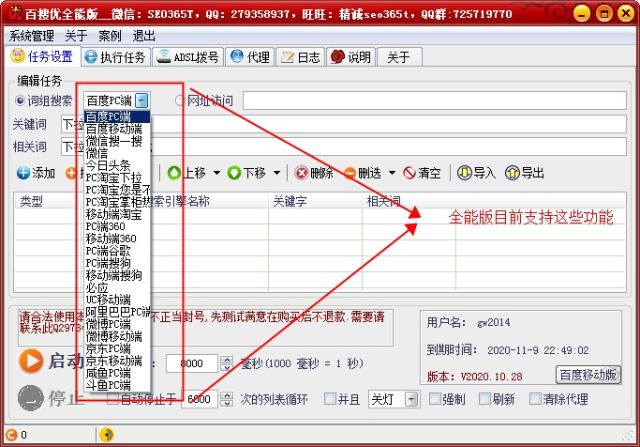Adjust the 6000 loop count spinner arrows
The width and height of the screenshot is (640, 447).
click(227, 399)
